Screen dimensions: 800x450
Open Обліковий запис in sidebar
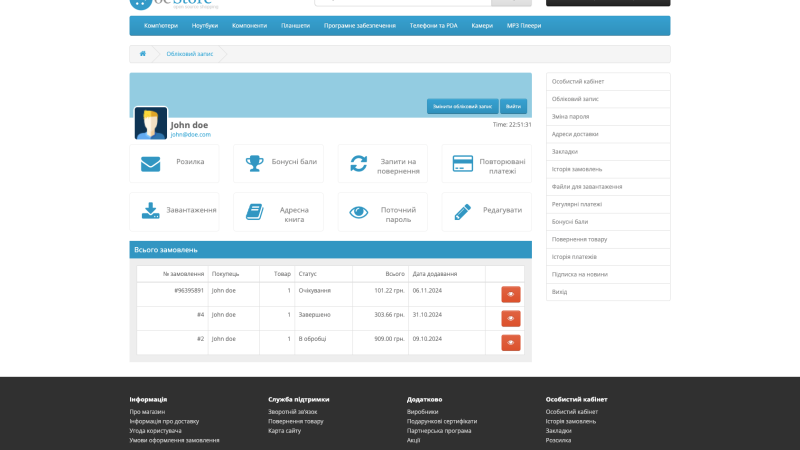point(608,99)
